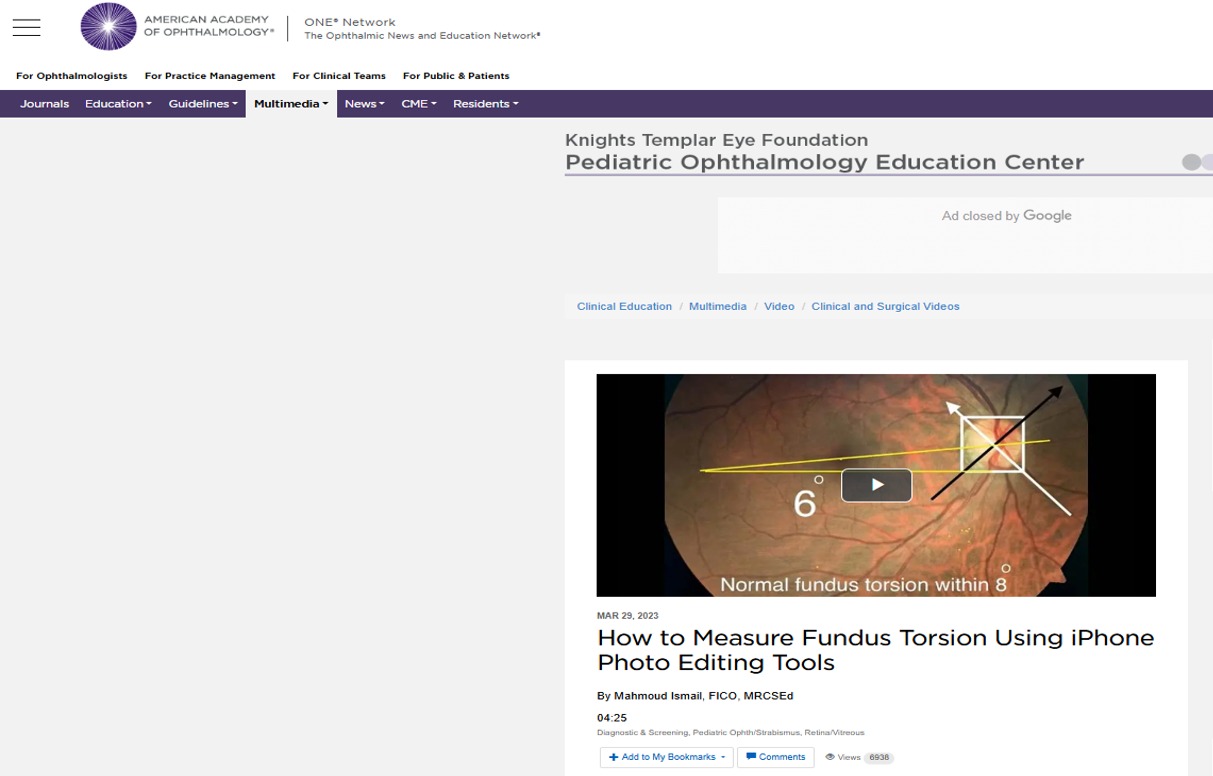Go to Clinical Education breadcrumb
The image size is (1213, 776).
click(x=624, y=306)
